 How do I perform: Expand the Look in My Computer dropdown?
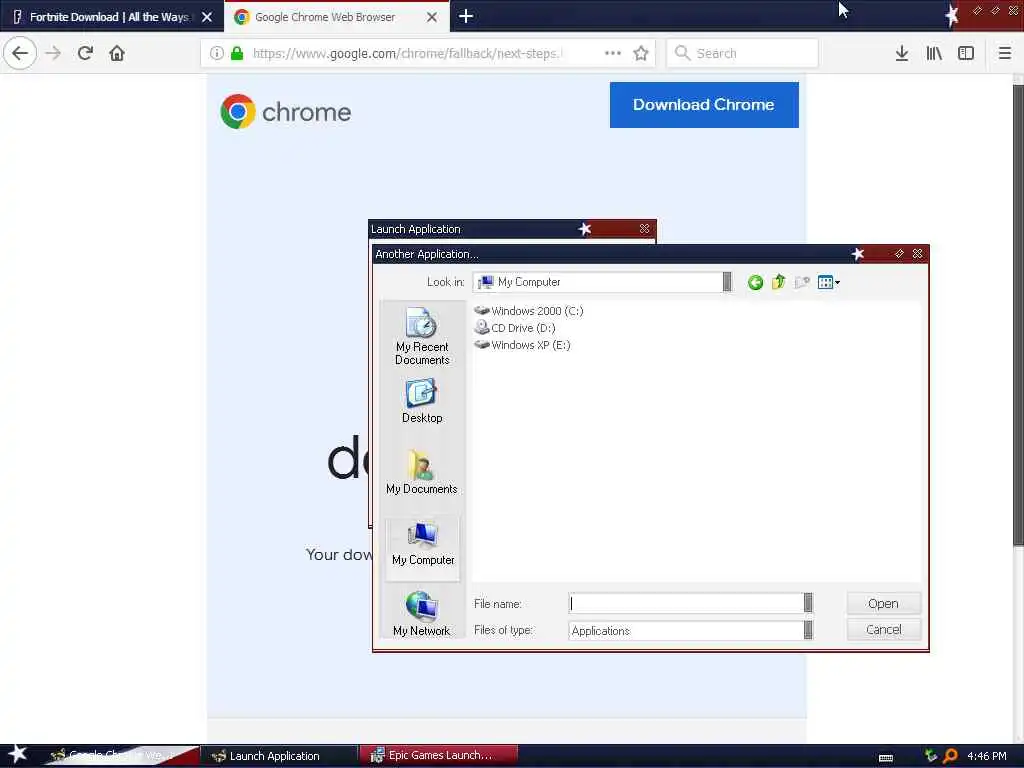pyautogui.click(x=726, y=282)
